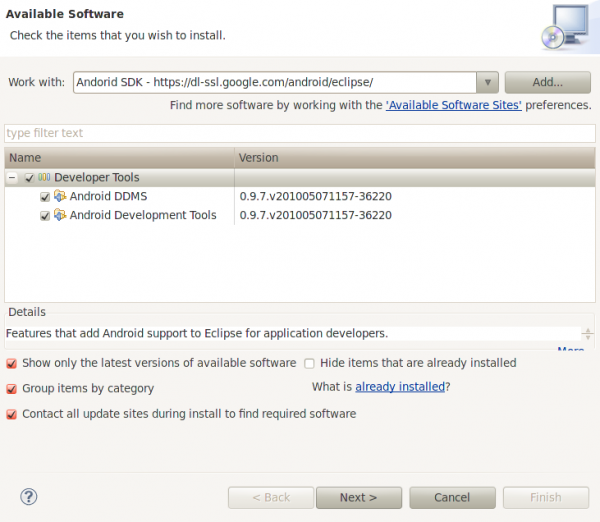Click the Android DDMS version 0.9.7.v201005071157-36220
Image resolution: width=600 pixels, height=522 pixels.
pos(316,196)
